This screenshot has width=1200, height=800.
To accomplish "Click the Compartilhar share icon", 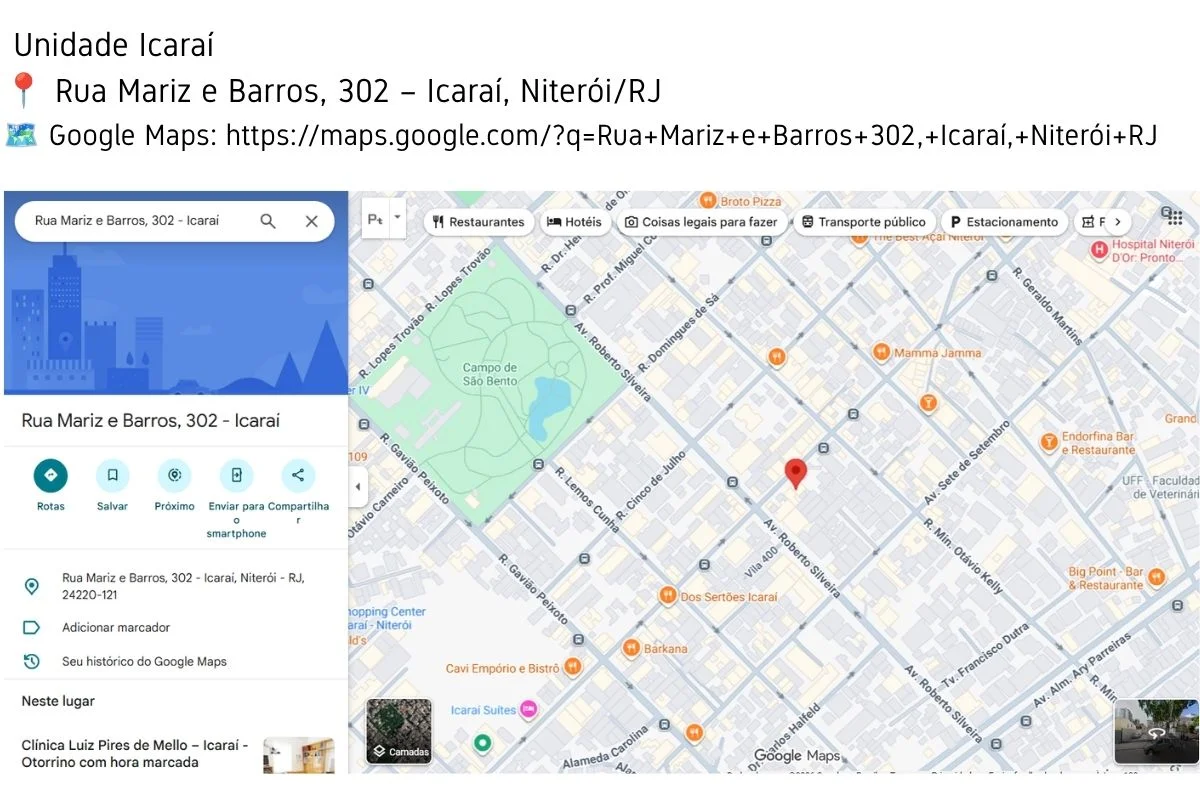I will (298, 475).
